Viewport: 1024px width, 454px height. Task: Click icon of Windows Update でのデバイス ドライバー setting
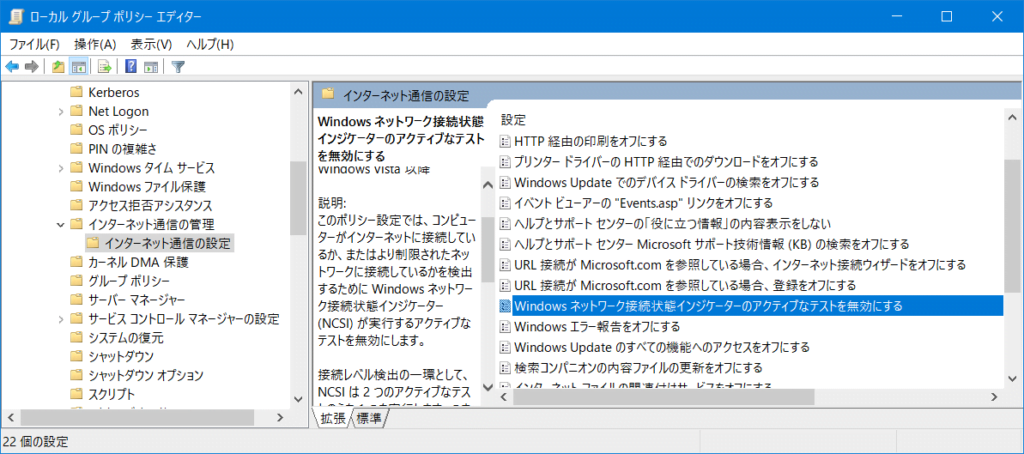tap(504, 182)
